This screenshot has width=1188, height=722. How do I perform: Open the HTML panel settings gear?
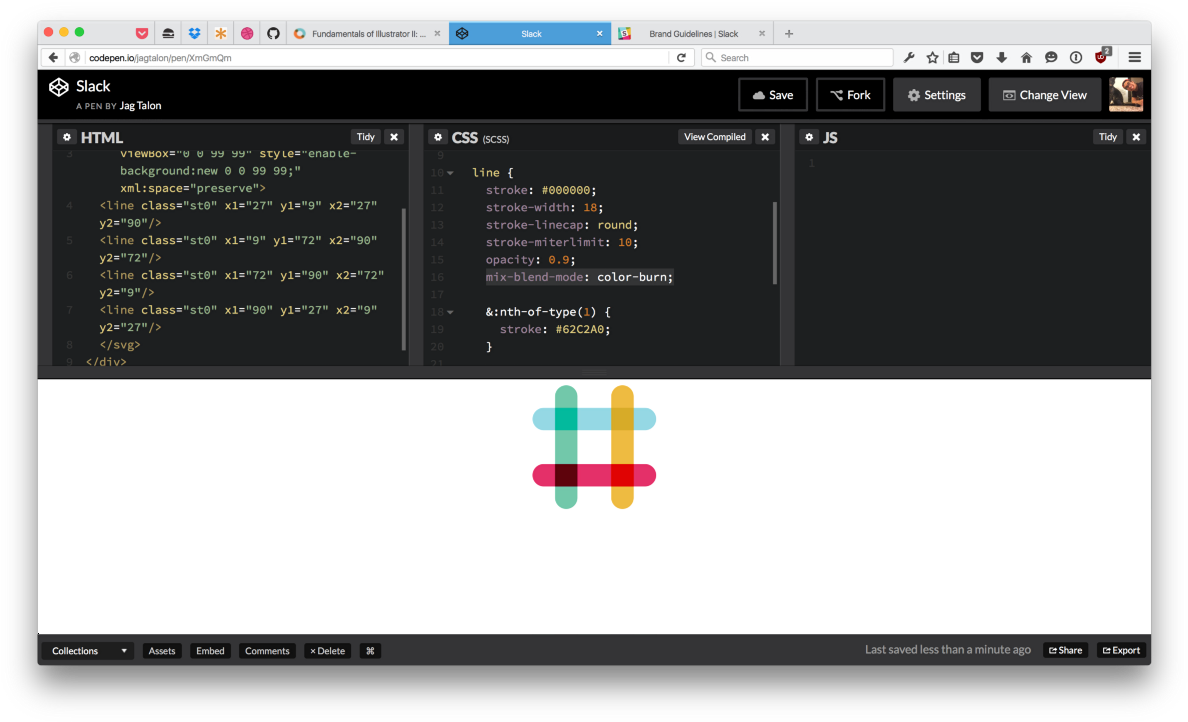tap(66, 137)
